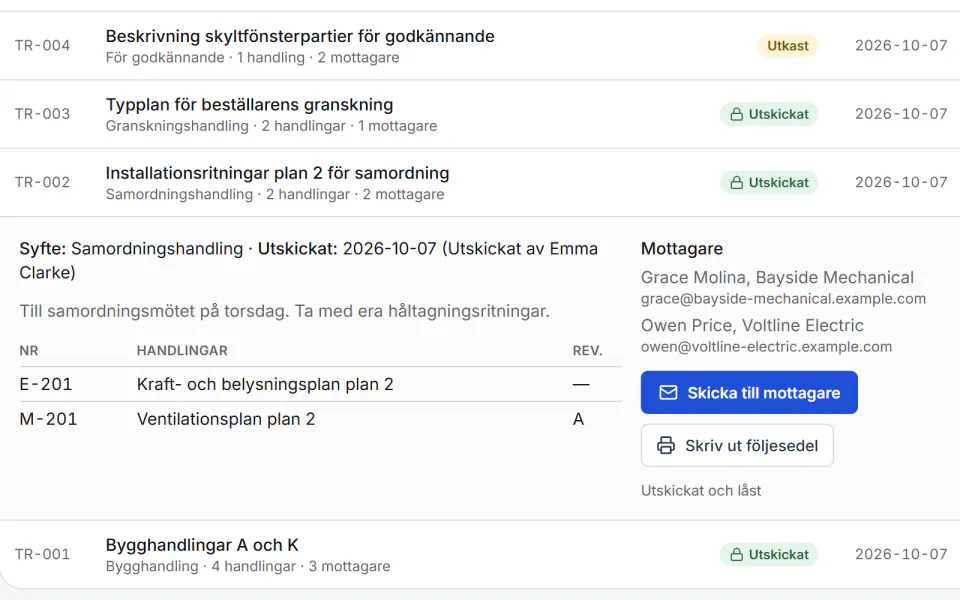960x600 pixels.
Task: Expand the TR-001 Bygghandlingar A och K row
Action: (x=480, y=555)
